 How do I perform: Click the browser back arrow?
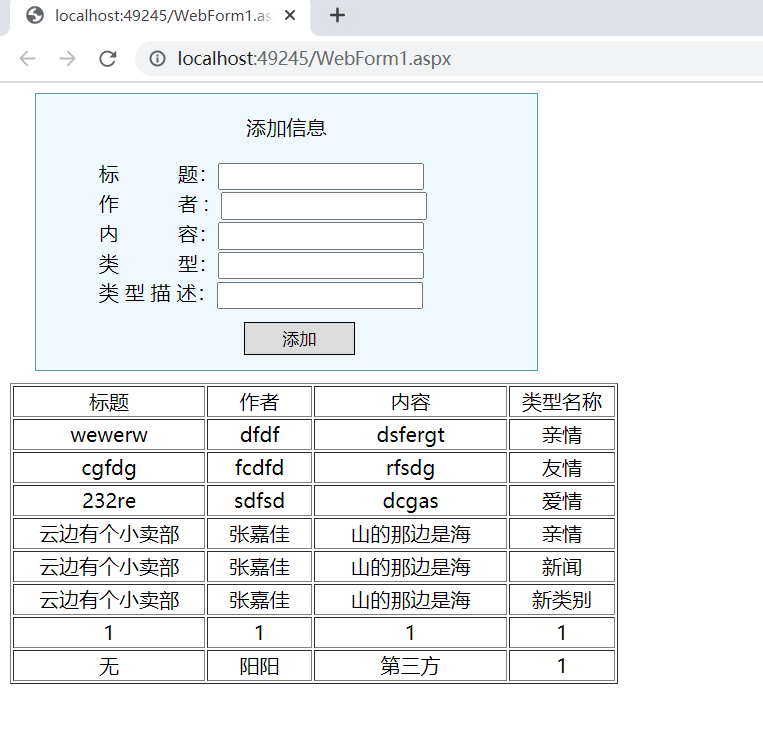pos(28,59)
